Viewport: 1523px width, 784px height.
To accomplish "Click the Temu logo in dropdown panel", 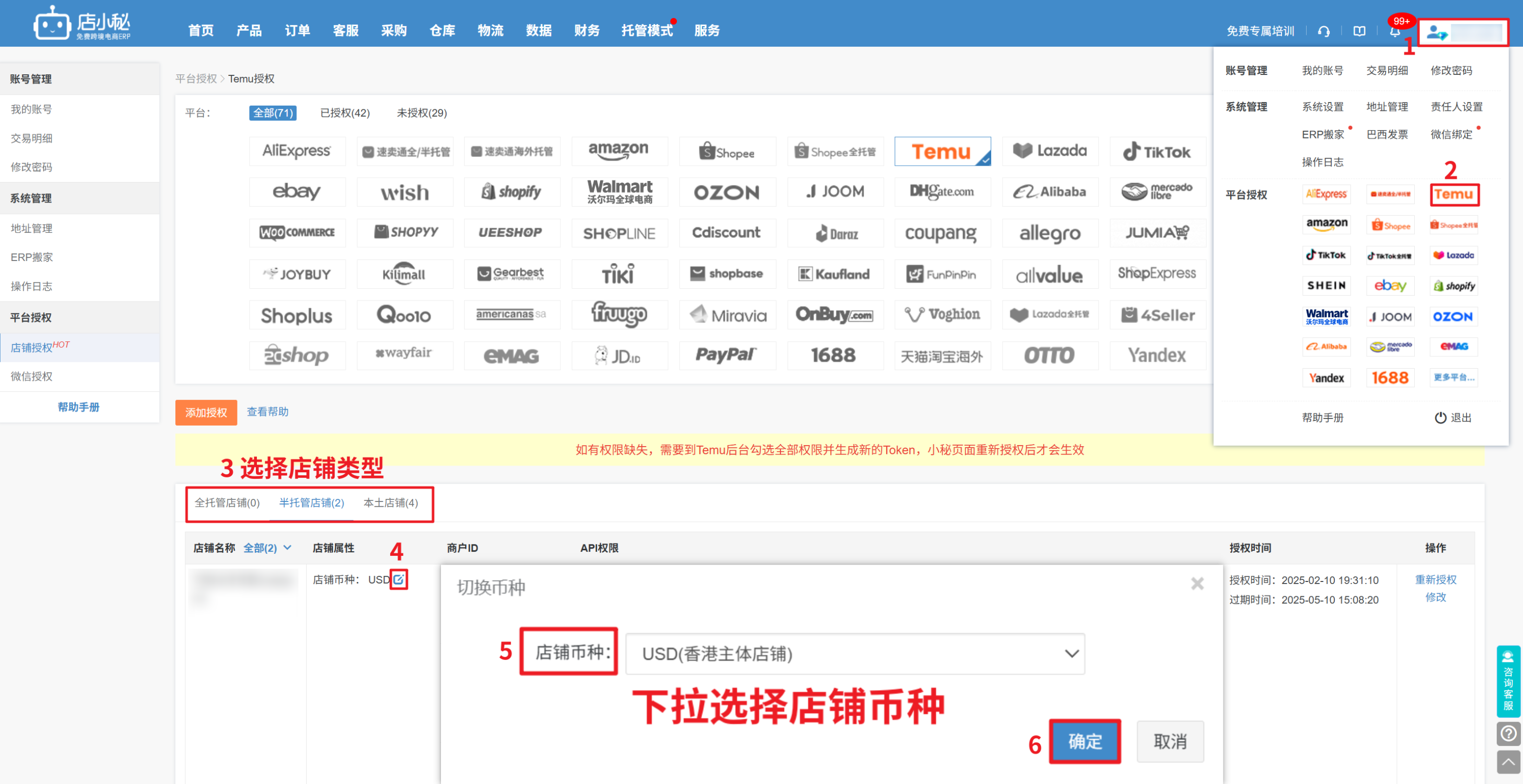I will [x=1454, y=194].
